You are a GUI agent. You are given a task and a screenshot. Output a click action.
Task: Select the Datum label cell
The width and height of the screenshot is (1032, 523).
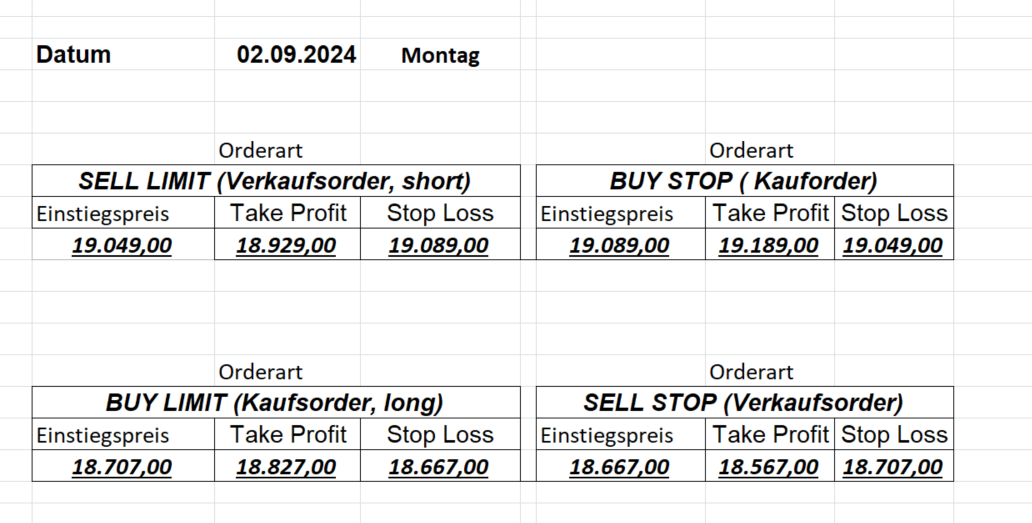pyautogui.click(x=73, y=55)
